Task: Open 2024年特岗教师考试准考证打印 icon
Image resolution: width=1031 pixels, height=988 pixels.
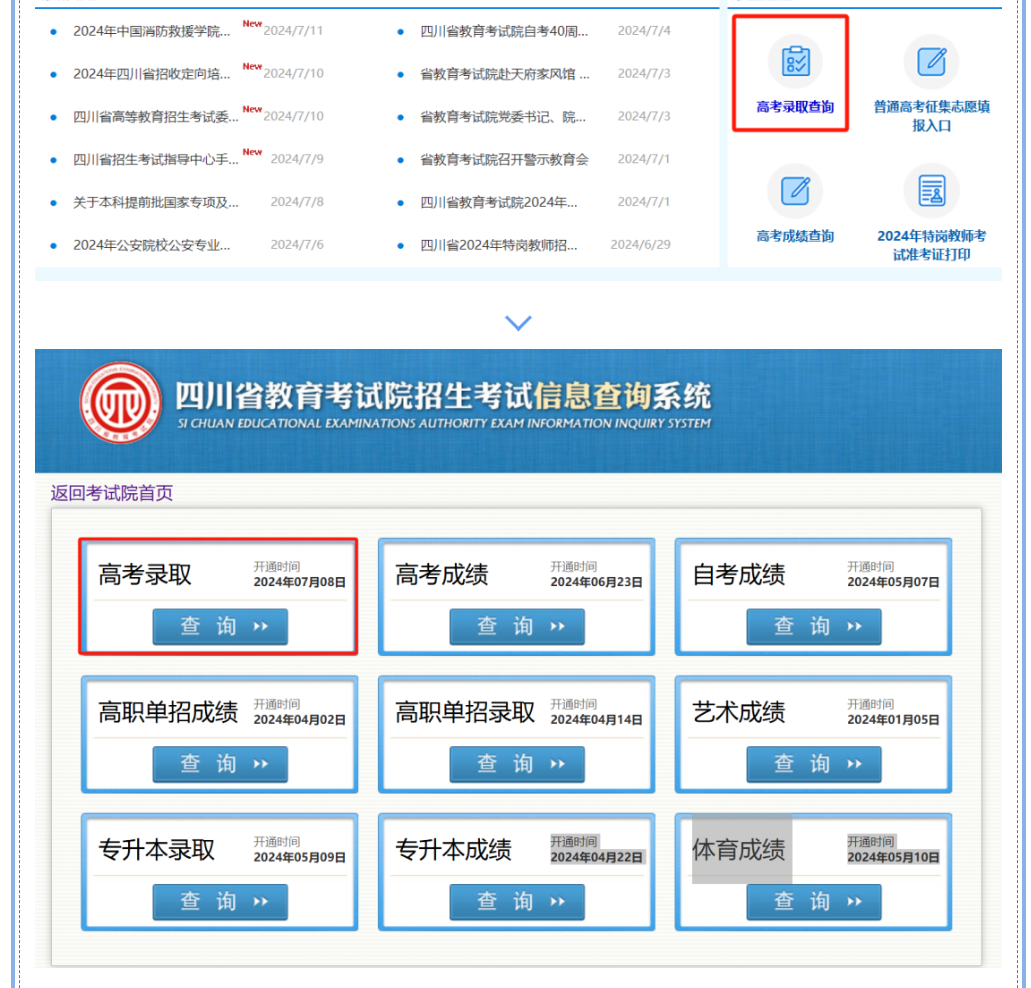Action: [x=931, y=191]
